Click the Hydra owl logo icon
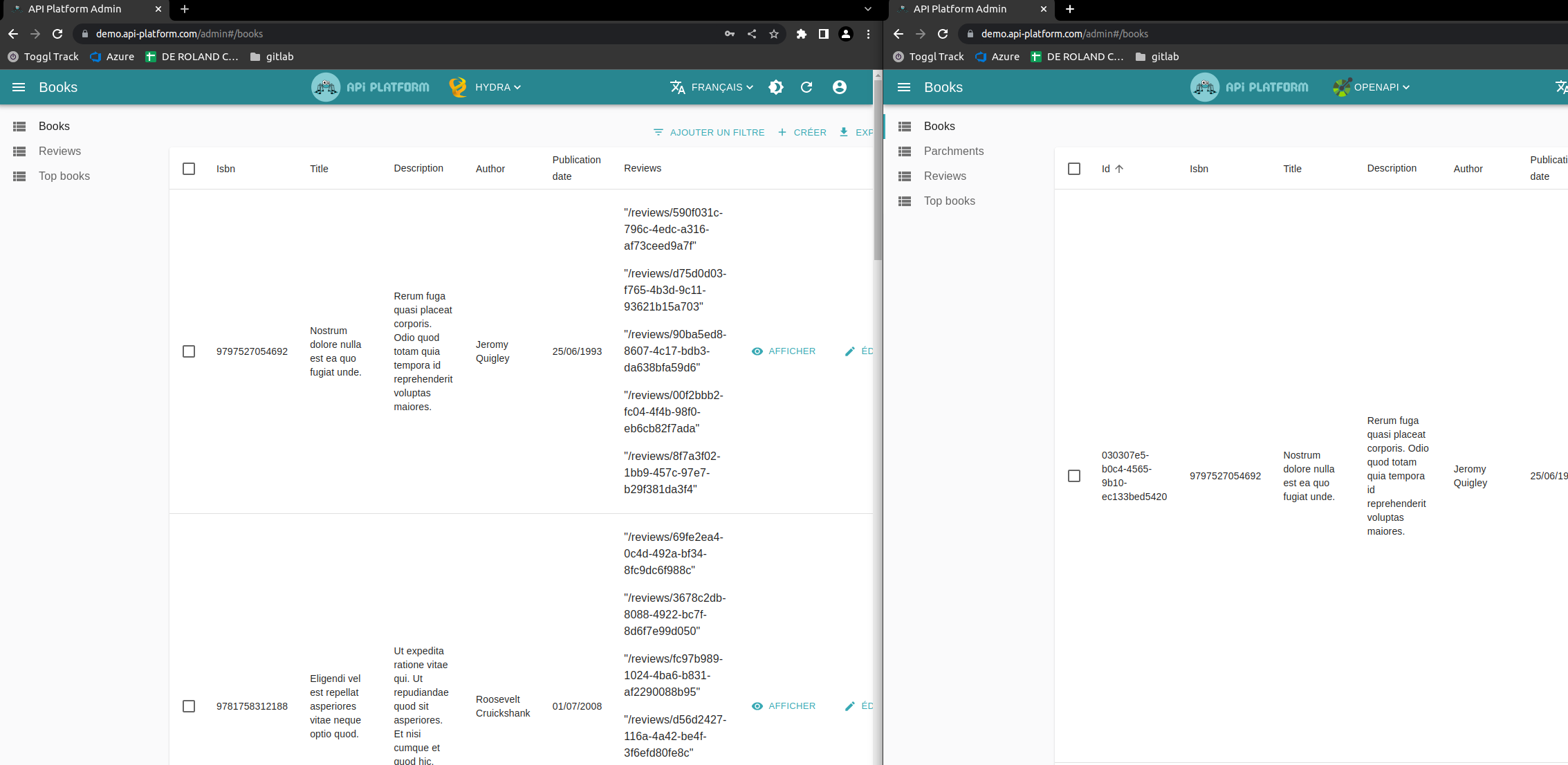1568x765 pixels. click(458, 86)
